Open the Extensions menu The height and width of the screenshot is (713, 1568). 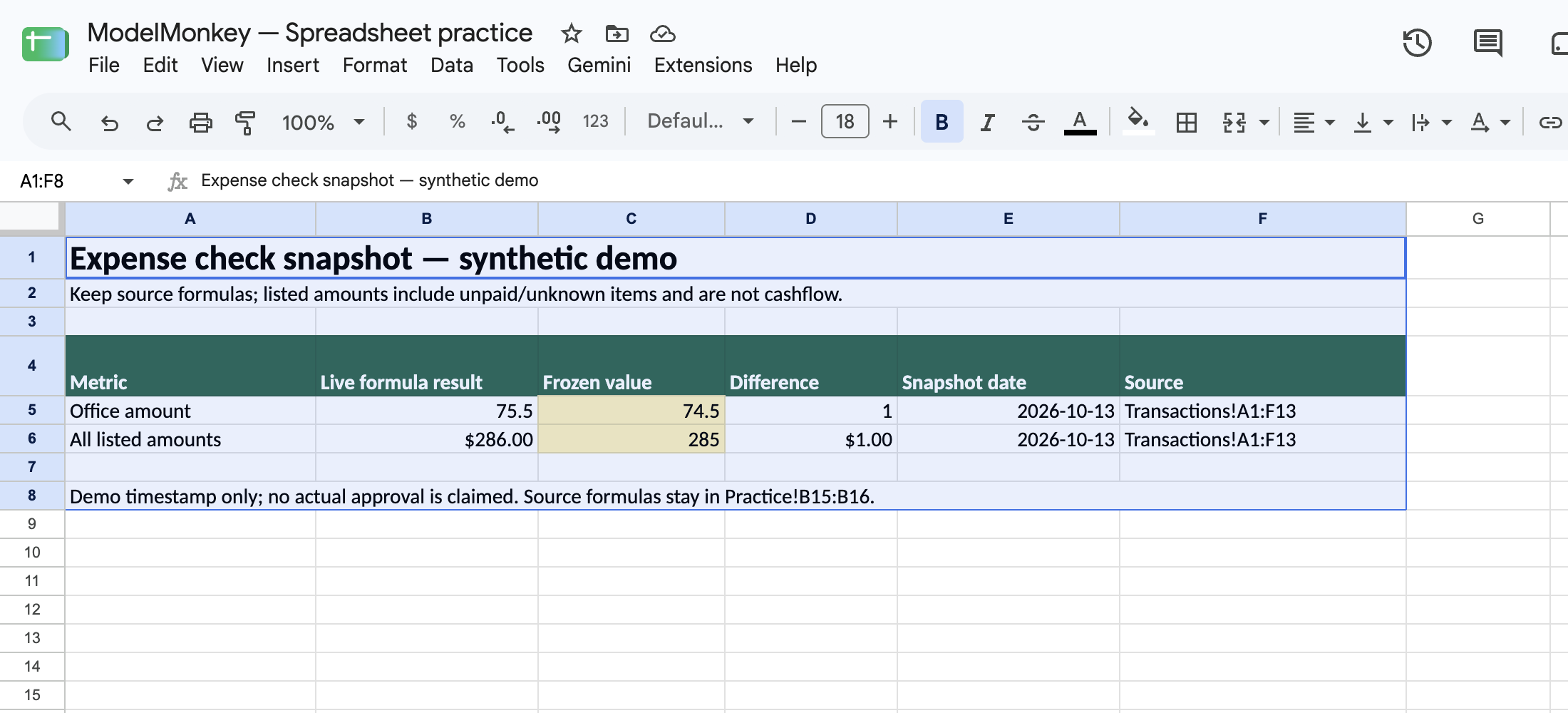(x=703, y=65)
